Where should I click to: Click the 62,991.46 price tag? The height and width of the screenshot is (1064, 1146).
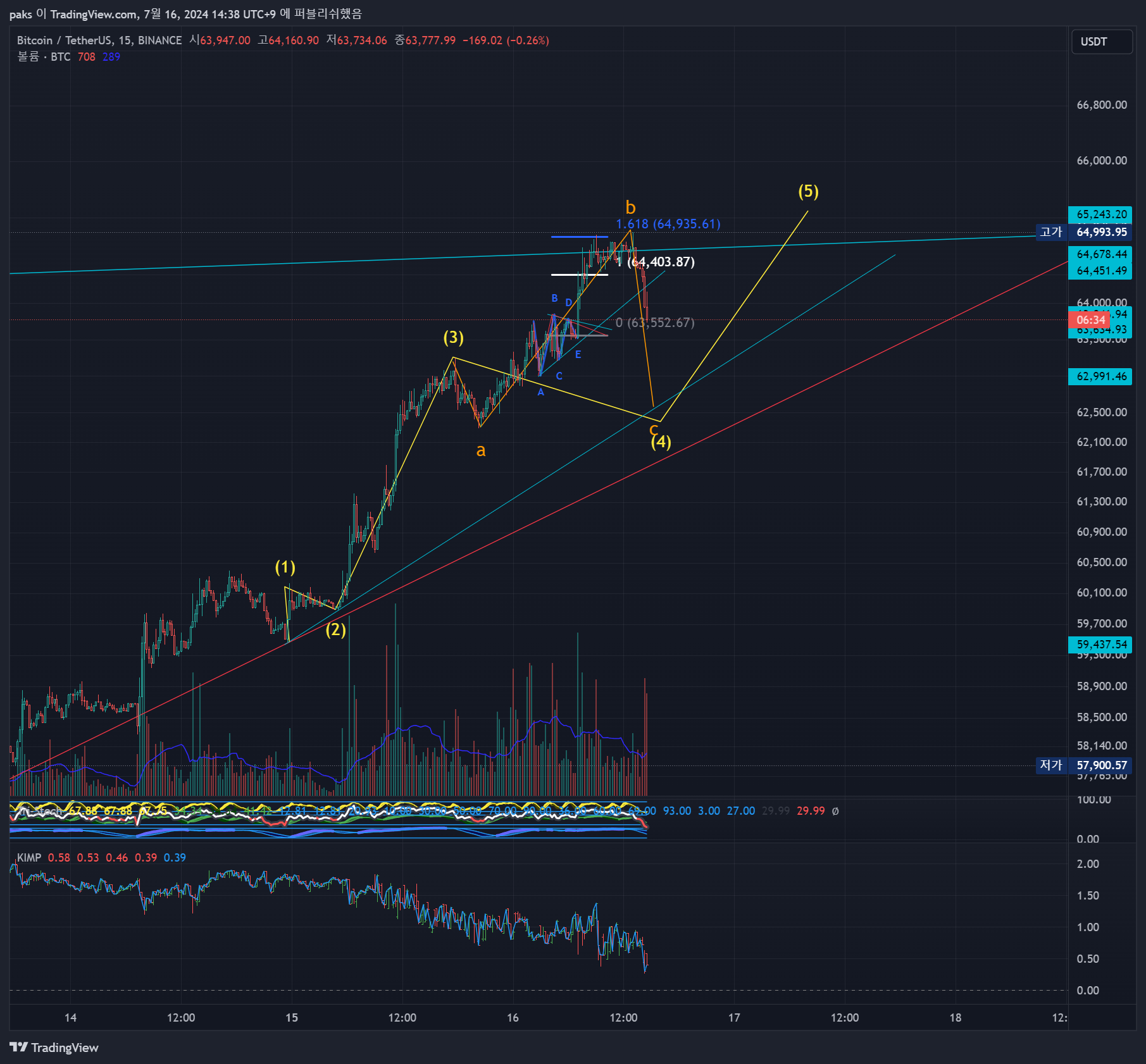pyautogui.click(x=1100, y=376)
